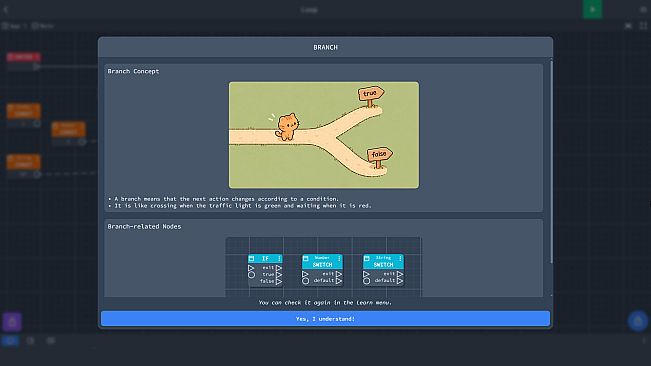Go back using the top-left arrow
Screen dimensions: 651x366
[x=6, y=10]
